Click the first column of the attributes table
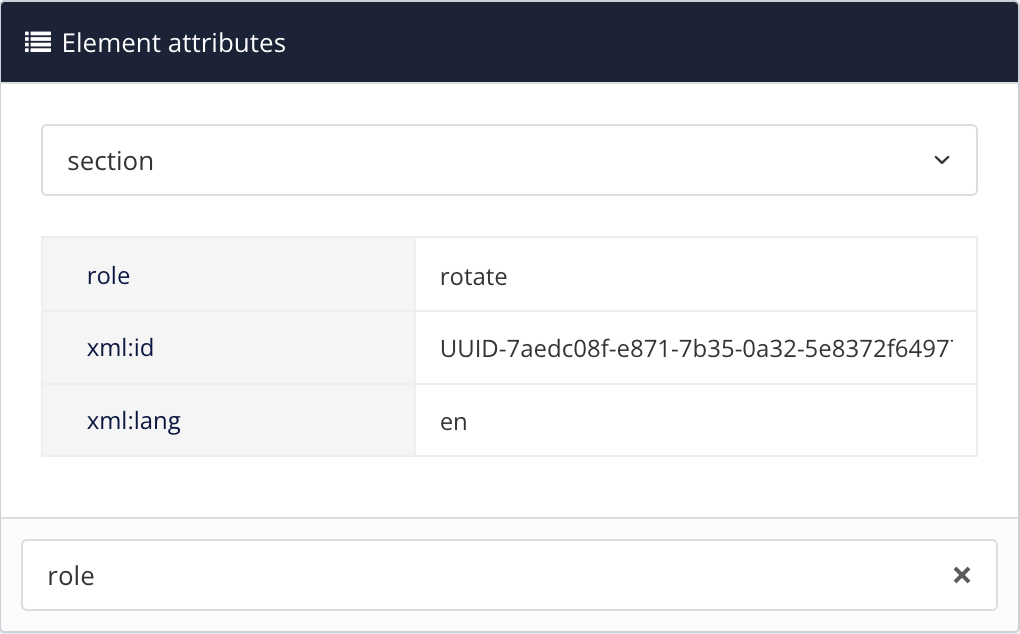 227,347
